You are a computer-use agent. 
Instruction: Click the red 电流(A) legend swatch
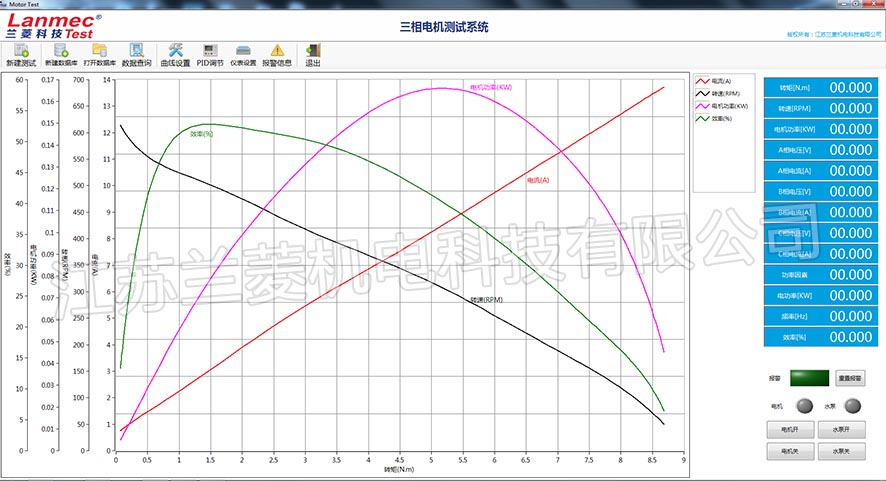702,81
